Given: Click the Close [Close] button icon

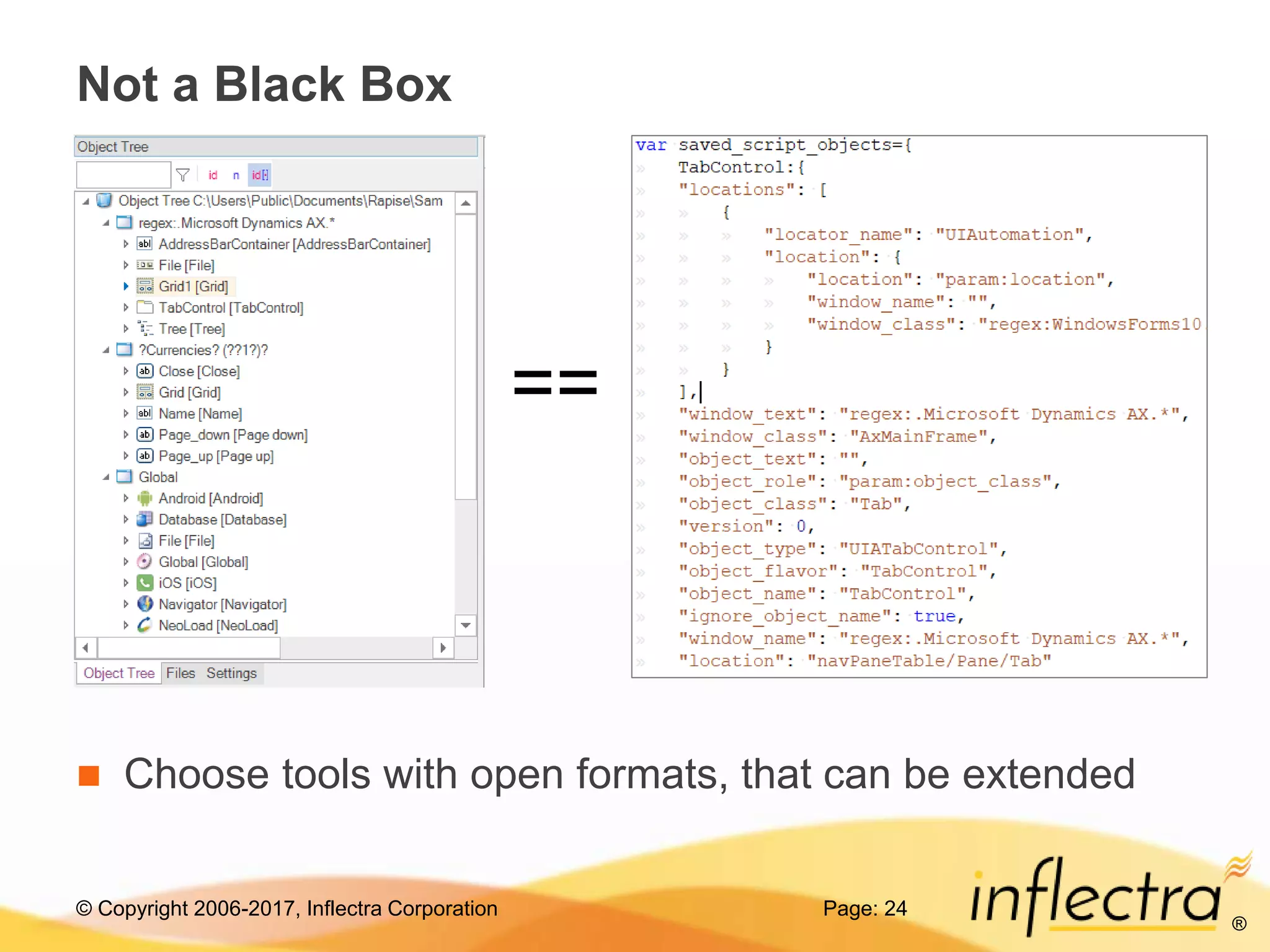Looking at the screenshot, I should (145, 371).
